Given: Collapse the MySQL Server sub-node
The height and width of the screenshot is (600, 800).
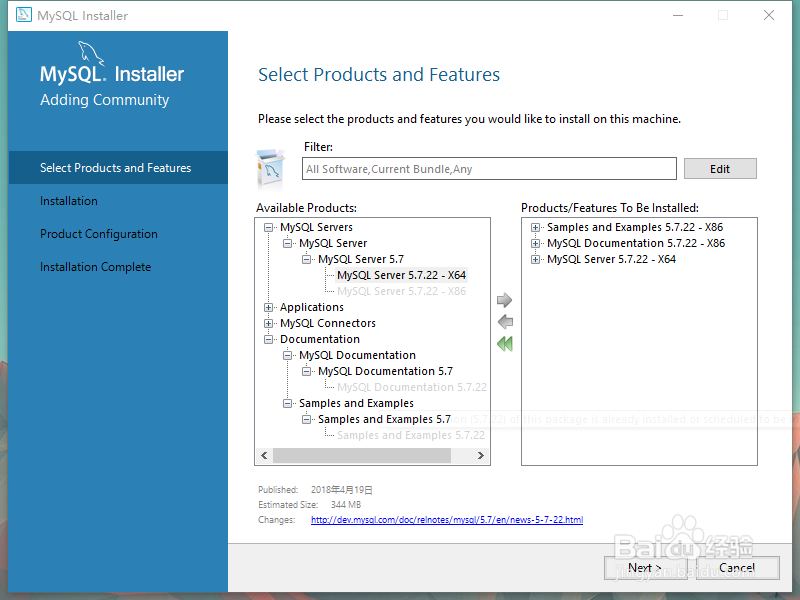Looking at the screenshot, I should click(287, 243).
